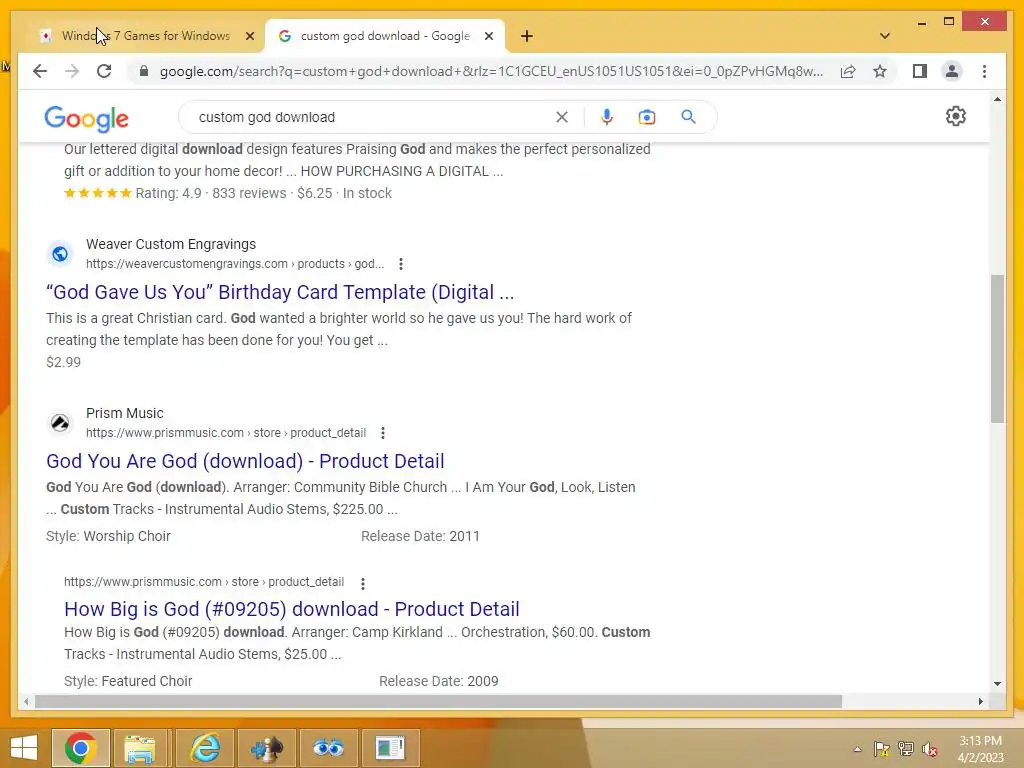The height and width of the screenshot is (768, 1024).
Task: Open the clock showing 3:13 PM
Action: pyautogui.click(x=980, y=749)
